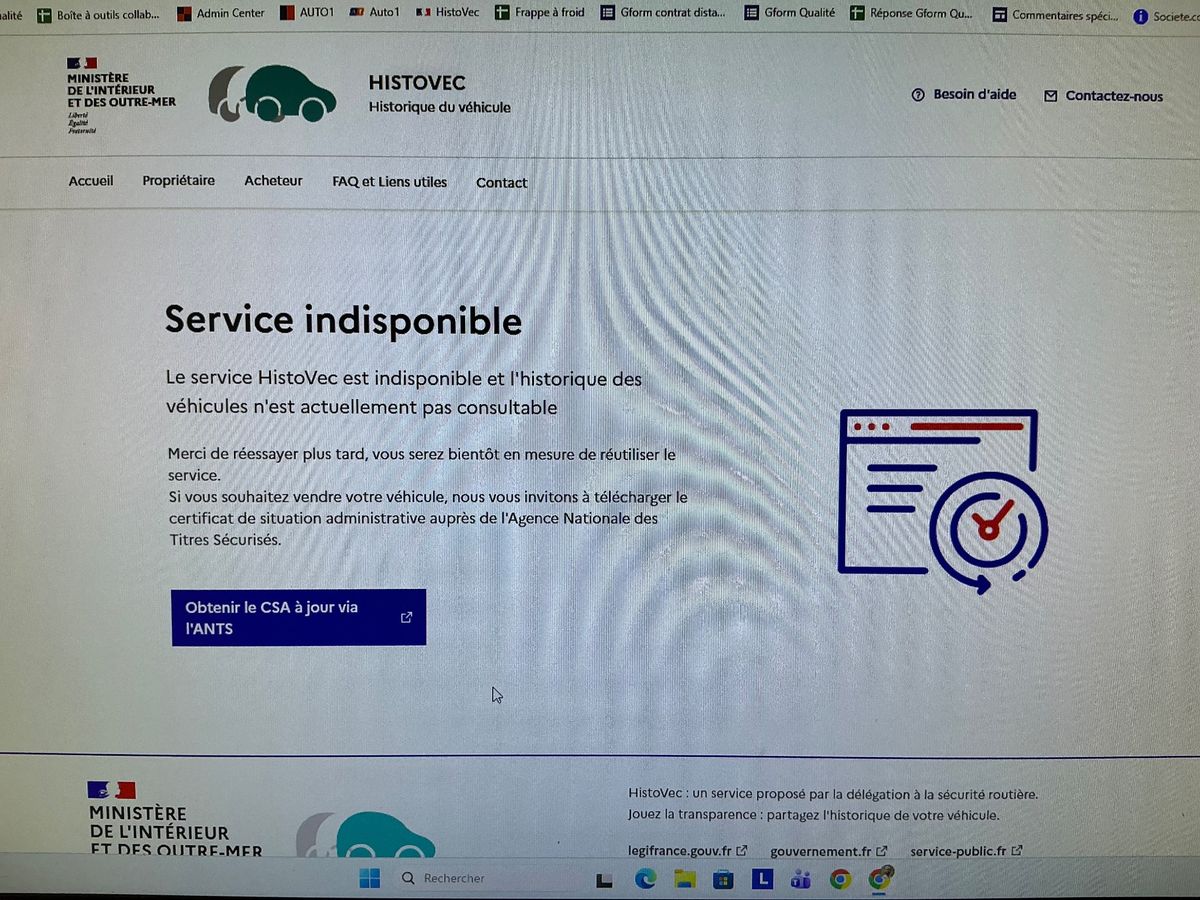The height and width of the screenshot is (900, 1200).
Task: Click the HistoVec car logo in header
Action: (272, 93)
